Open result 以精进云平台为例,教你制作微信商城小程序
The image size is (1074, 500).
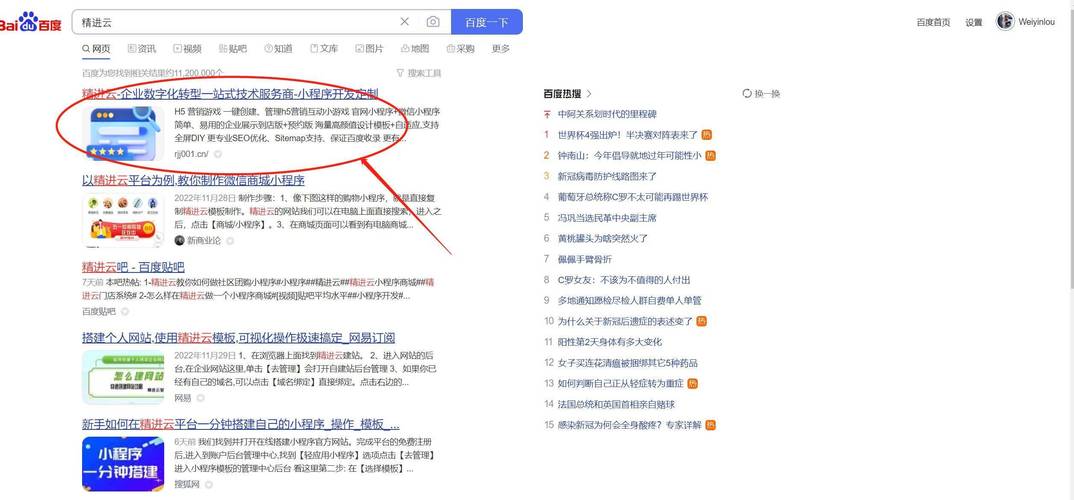click(193, 181)
